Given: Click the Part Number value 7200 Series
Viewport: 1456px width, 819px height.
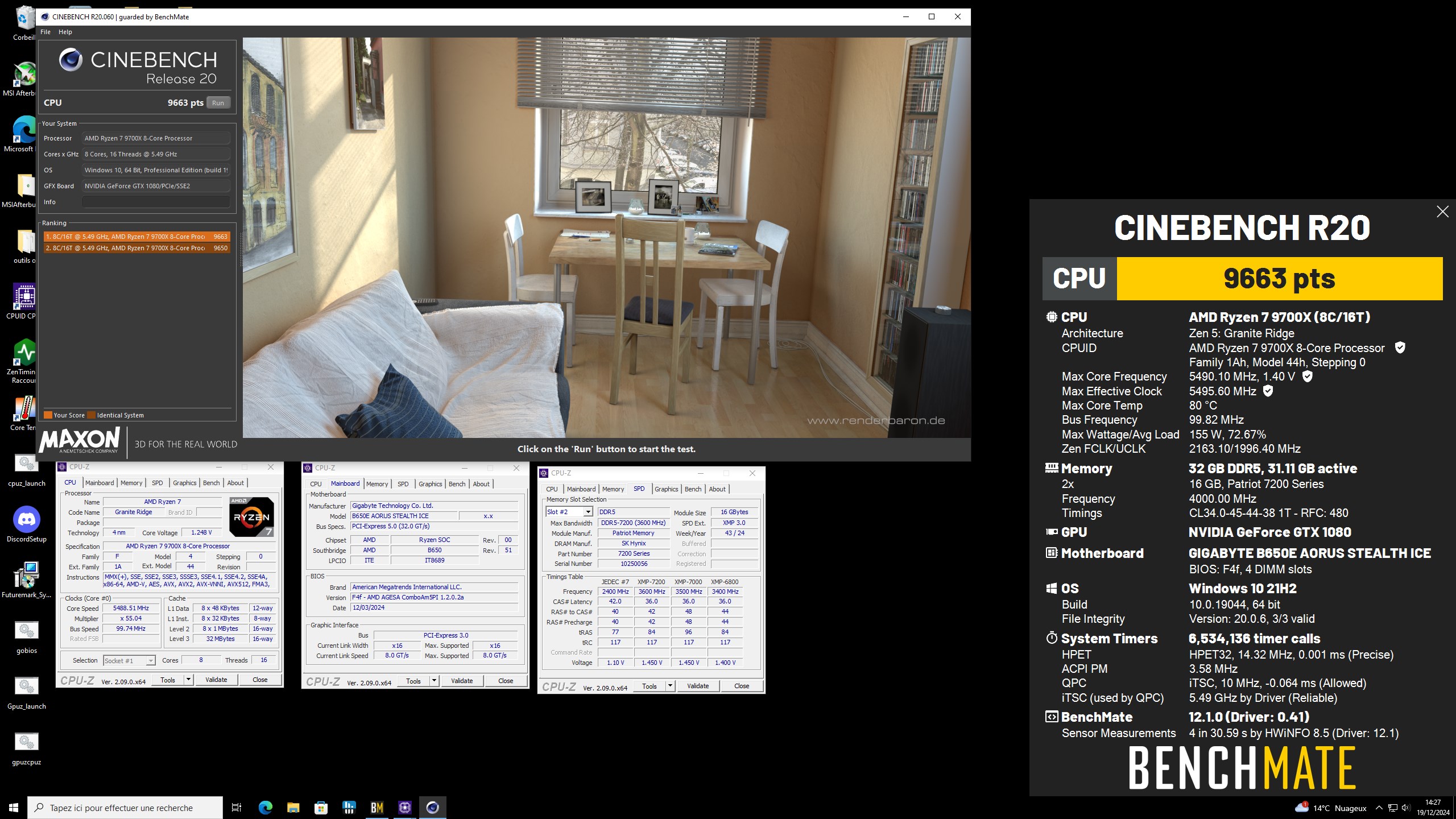Looking at the screenshot, I should (634, 553).
